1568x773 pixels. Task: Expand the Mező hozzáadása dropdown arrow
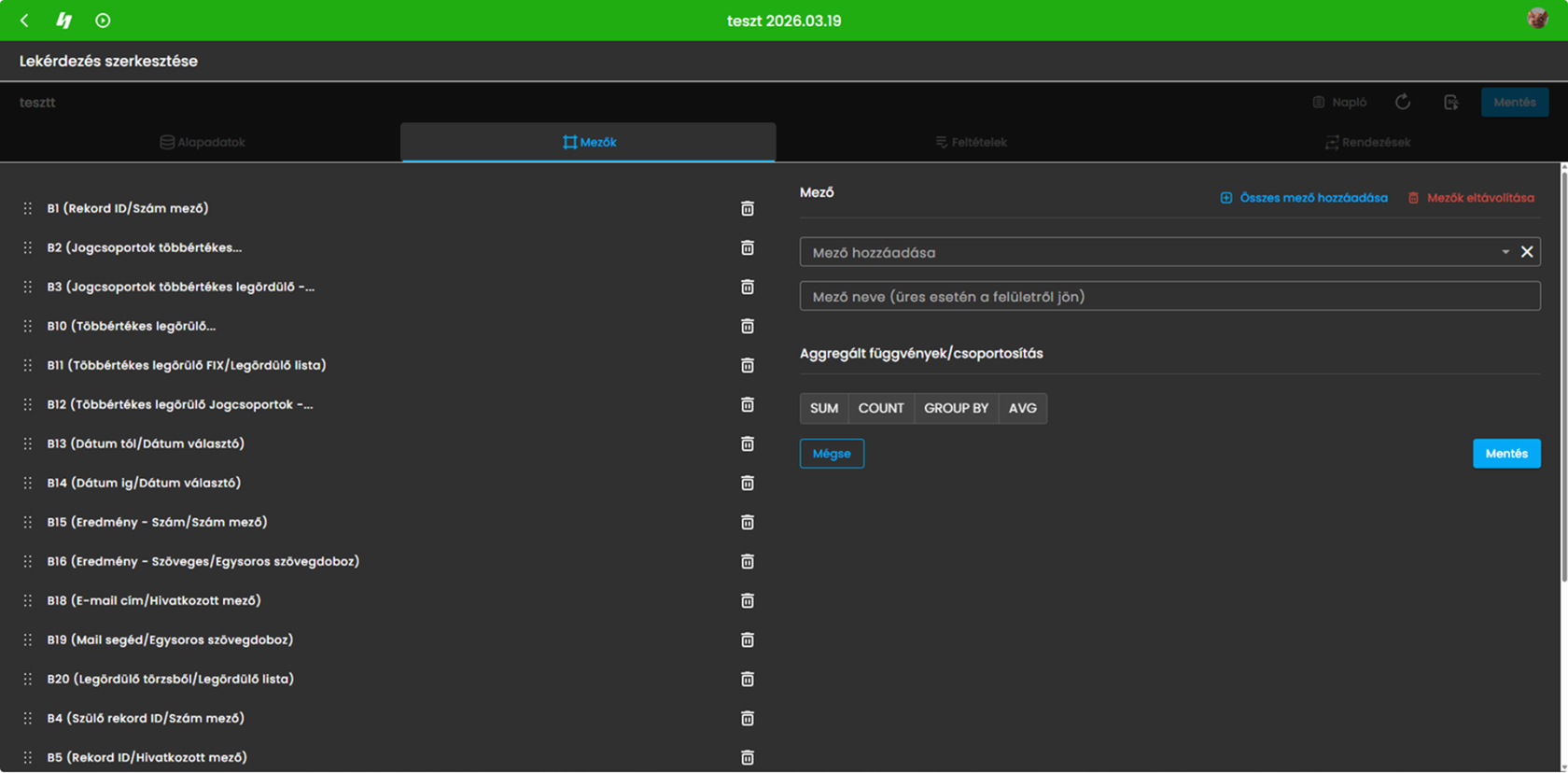(1505, 252)
